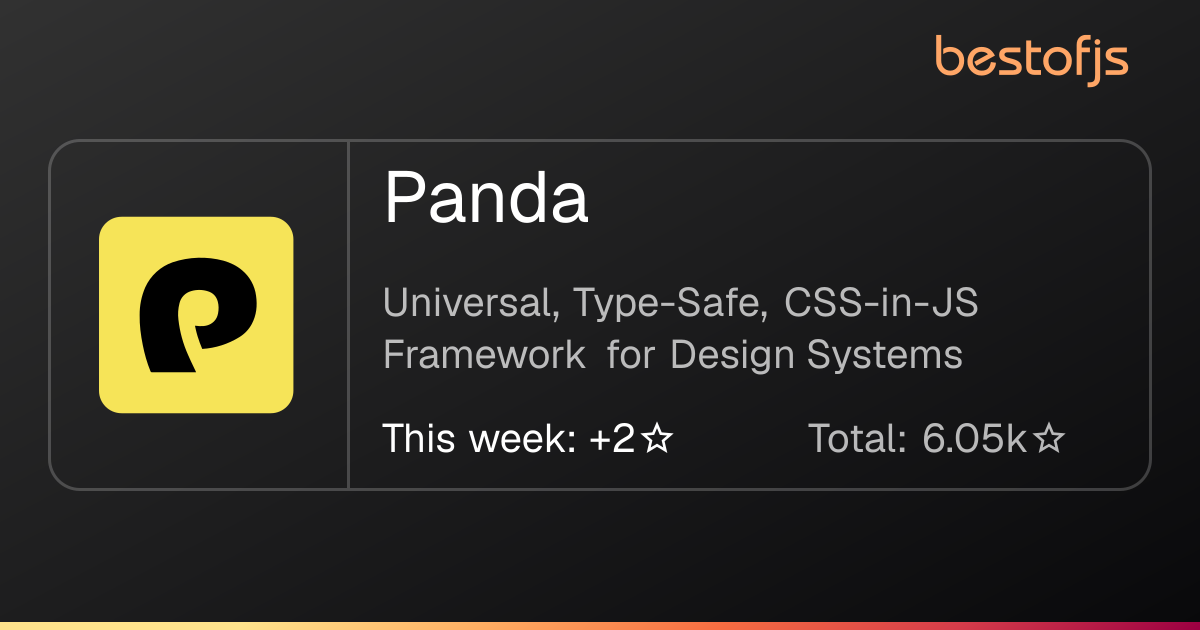
Task: Select the CSS-in-JS text
Action: [x=881, y=303]
